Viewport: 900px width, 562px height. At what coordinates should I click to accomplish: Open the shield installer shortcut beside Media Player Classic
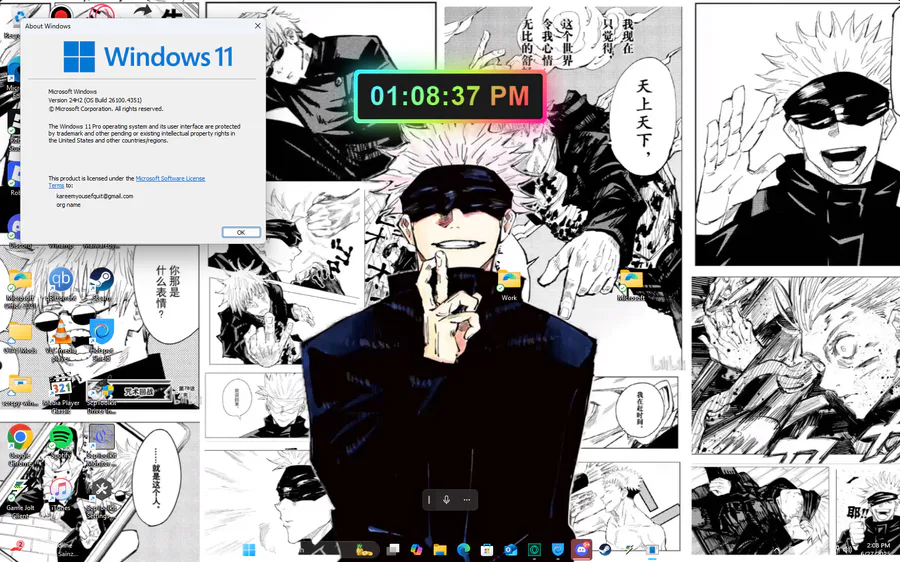(x=102, y=395)
